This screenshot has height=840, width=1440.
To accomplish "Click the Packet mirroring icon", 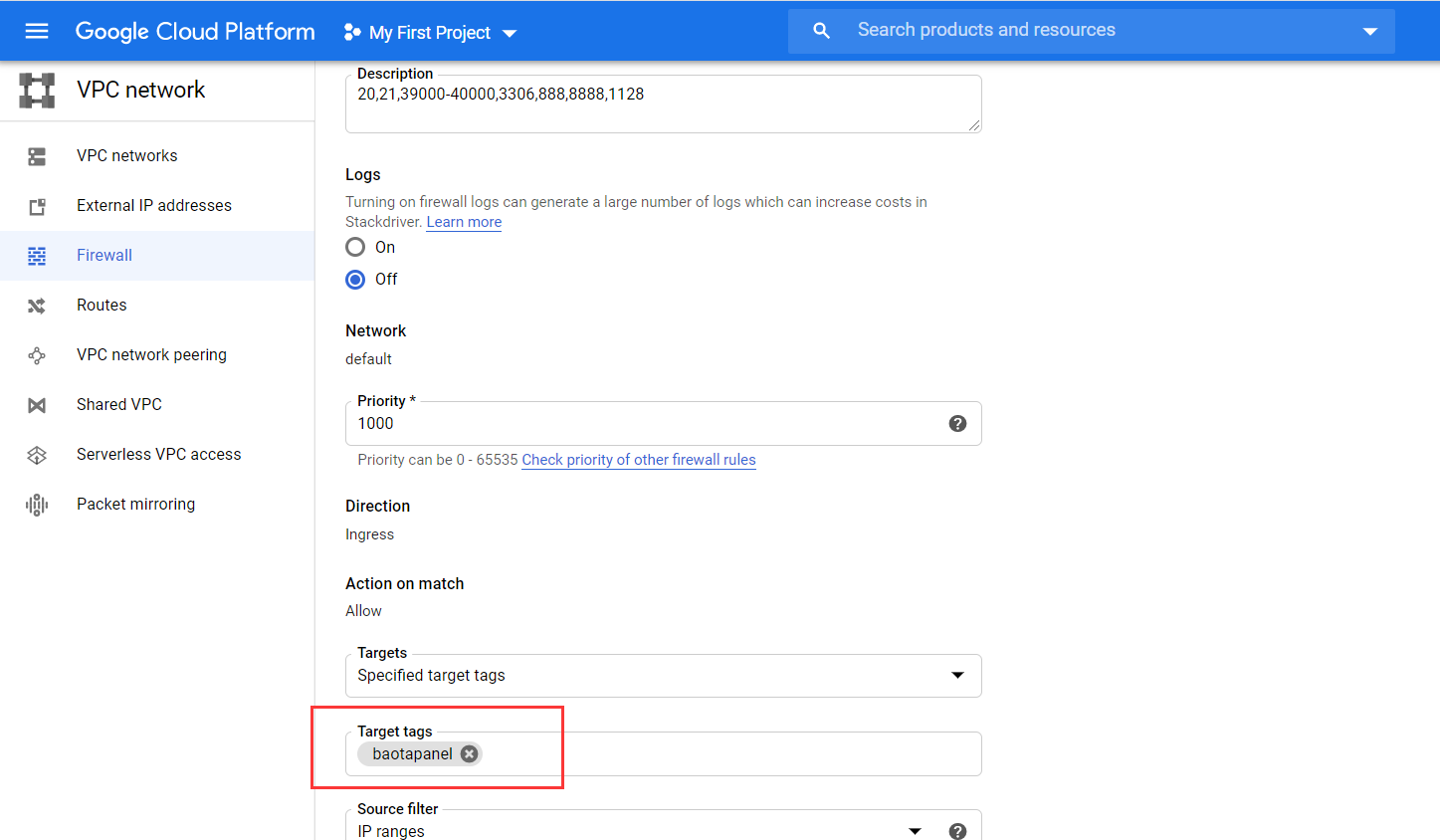I will [37, 505].
